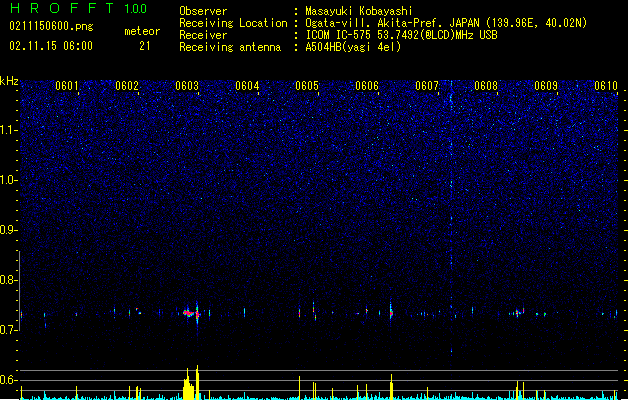Viewport: 629px width, 400px height.
Task: Click the 1.1 kHz axis label
Action: click(9, 130)
